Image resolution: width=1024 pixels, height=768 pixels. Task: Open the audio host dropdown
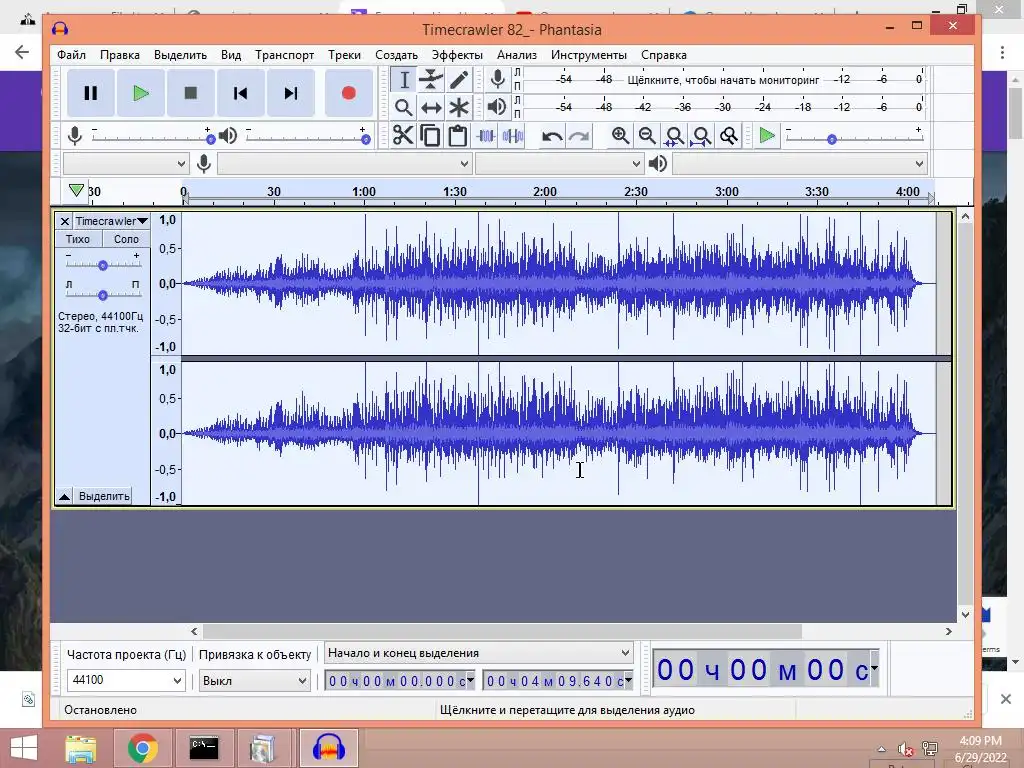point(126,163)
